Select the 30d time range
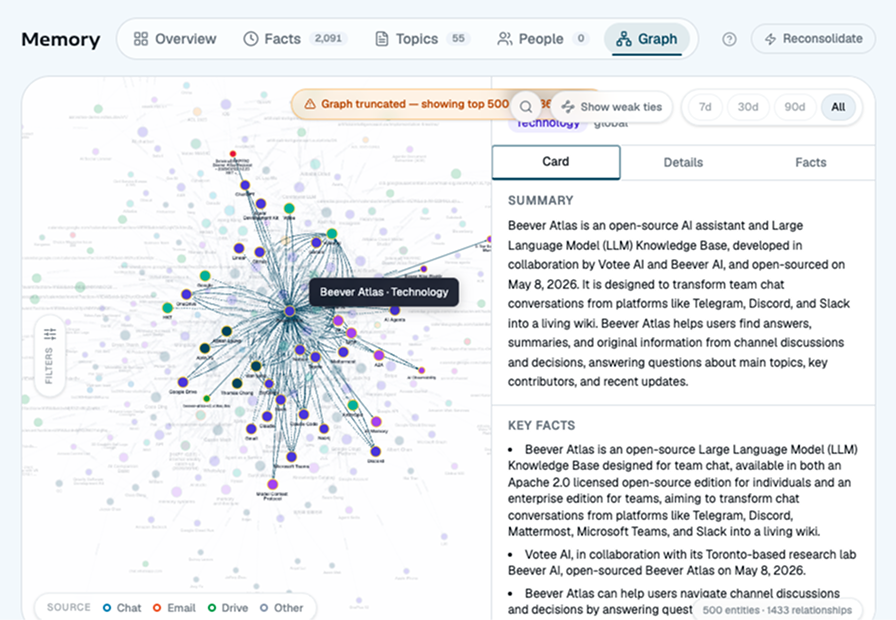This screenshot has width=896, height=620. pyautogui.click(x=747, y=107)
